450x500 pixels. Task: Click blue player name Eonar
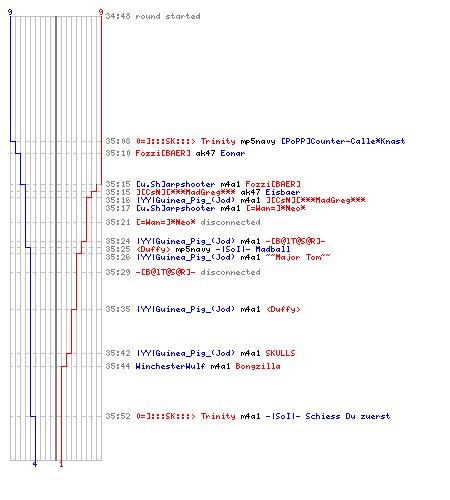point(233,153)
